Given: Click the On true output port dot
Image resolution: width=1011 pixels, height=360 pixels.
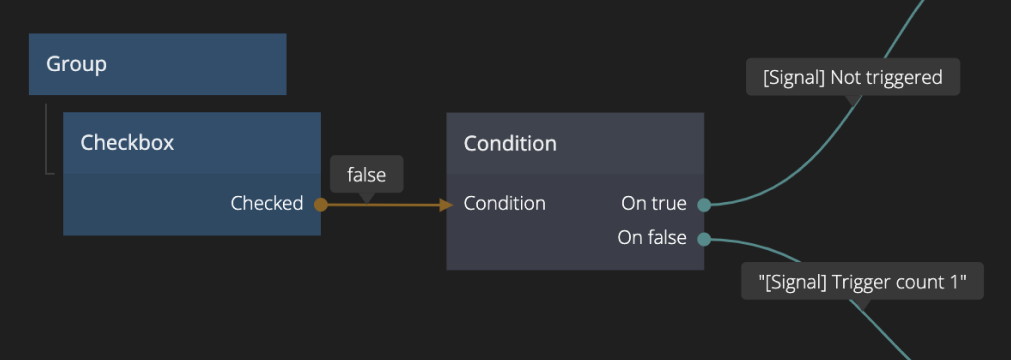Looking at the screenshot, I should pyautogui.click(x=704, y=205).
